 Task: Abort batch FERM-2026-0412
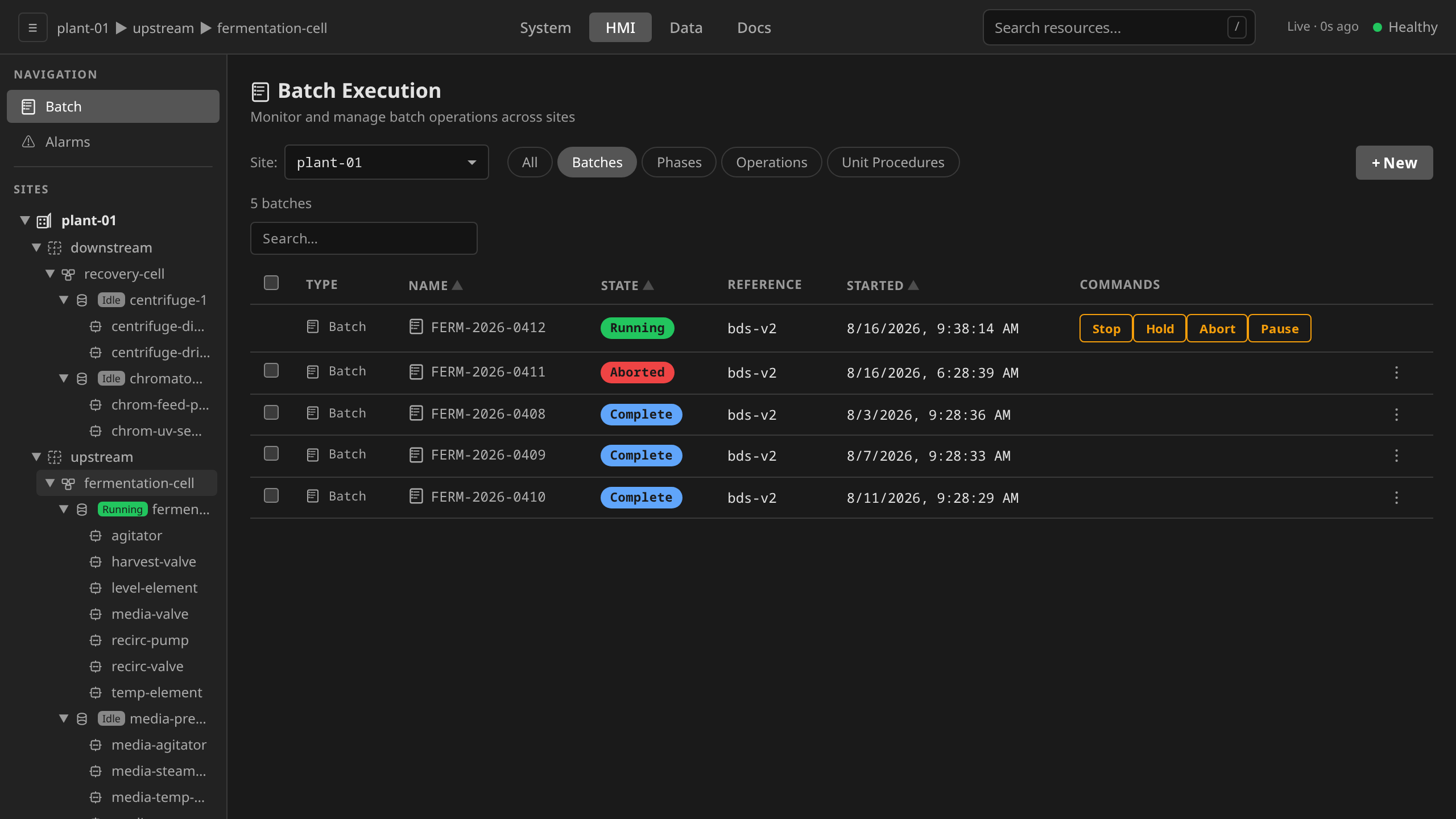(1217, 328)
